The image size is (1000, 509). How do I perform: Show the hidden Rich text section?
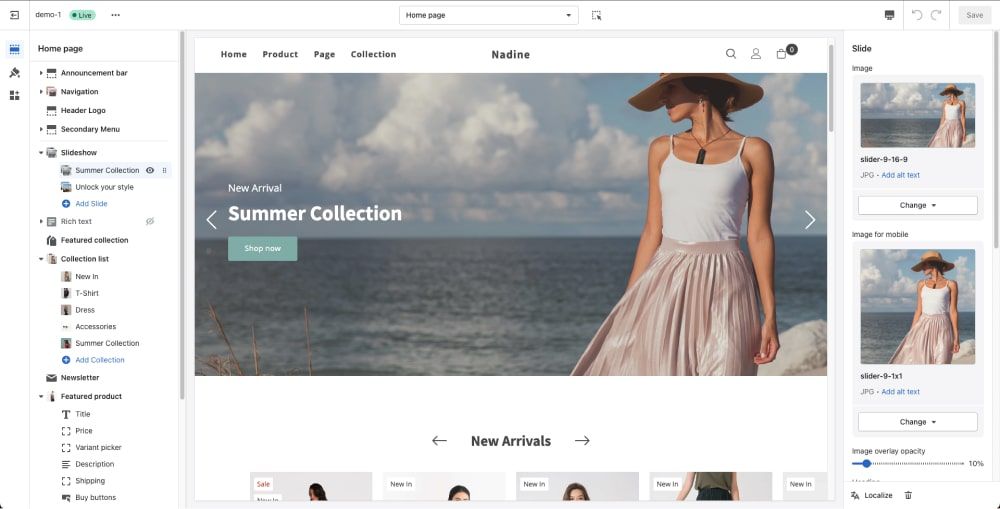[x=151, y=221]
